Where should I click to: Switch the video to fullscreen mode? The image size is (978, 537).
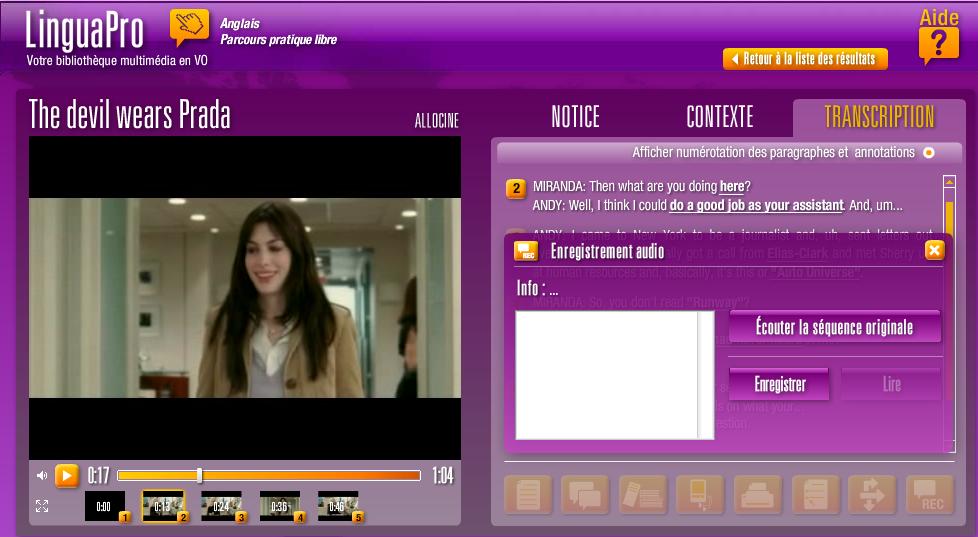pyautogui.click(x=42, y=506)
